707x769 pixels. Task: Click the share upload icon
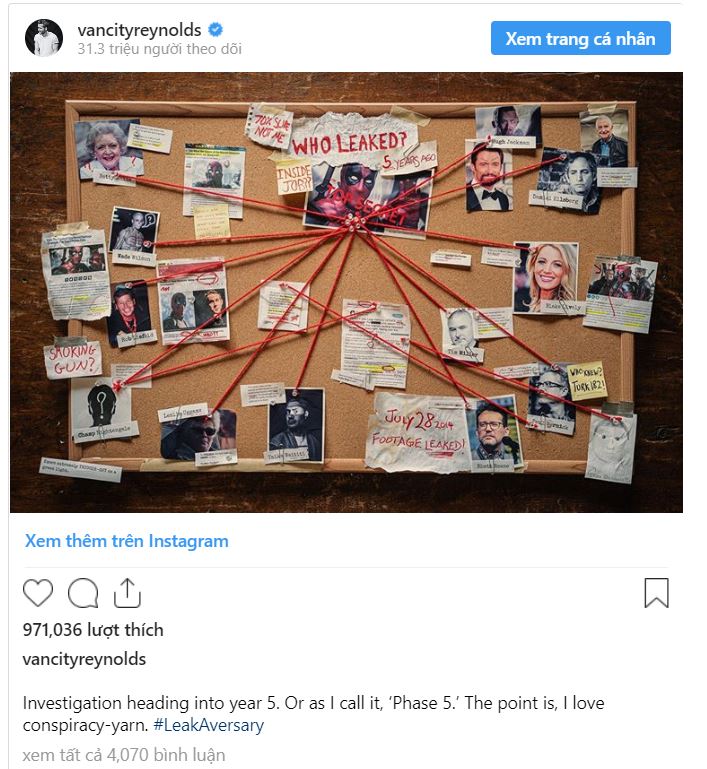pyautogui.click(x=127, y=593)
